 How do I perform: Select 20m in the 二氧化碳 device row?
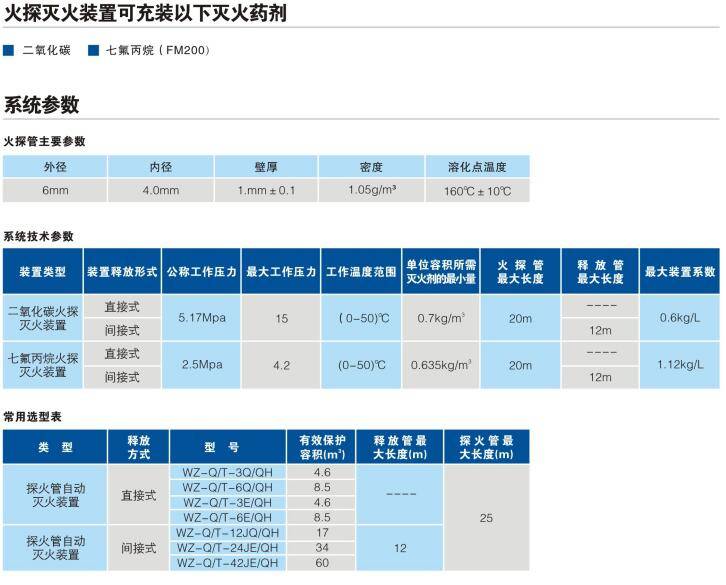[520, 319]
